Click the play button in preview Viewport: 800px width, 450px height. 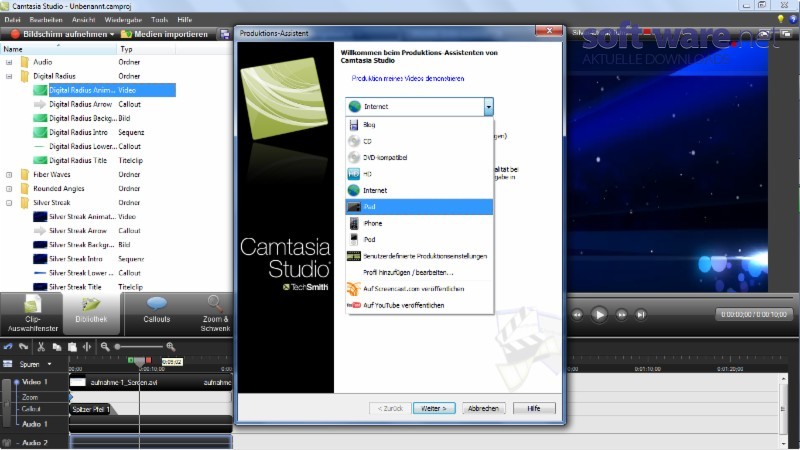pos(599,314)
